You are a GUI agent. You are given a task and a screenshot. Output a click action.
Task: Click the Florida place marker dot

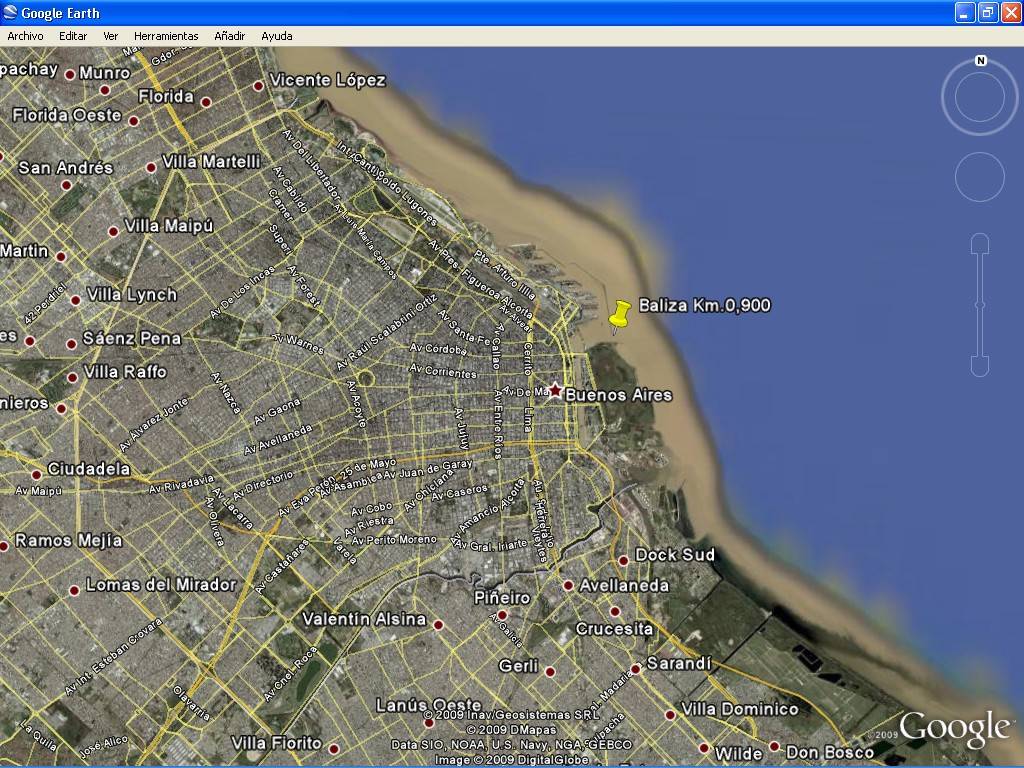point(206,102)
